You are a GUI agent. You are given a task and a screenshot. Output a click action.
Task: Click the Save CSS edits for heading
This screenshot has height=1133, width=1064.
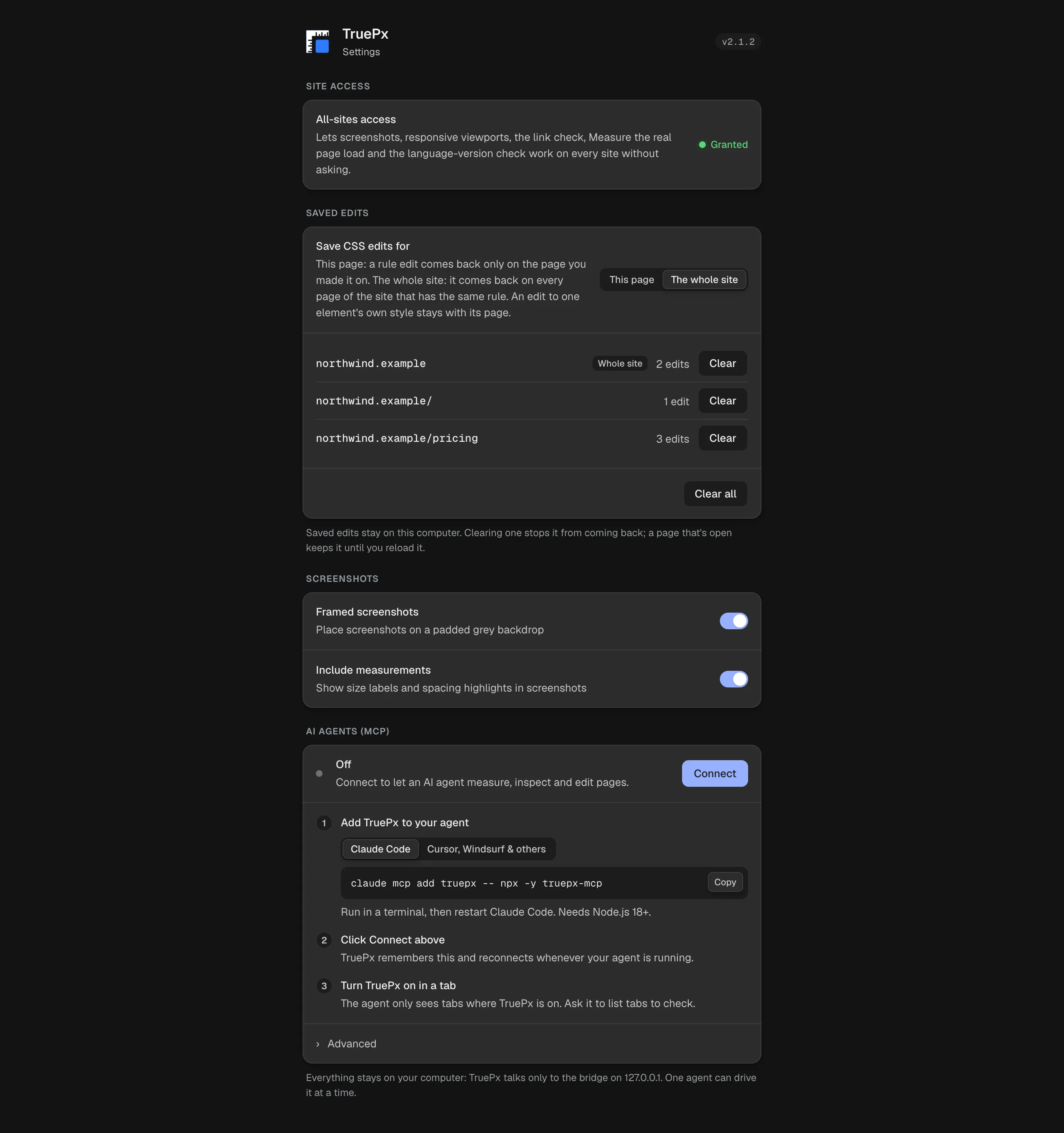coord(362,246)
